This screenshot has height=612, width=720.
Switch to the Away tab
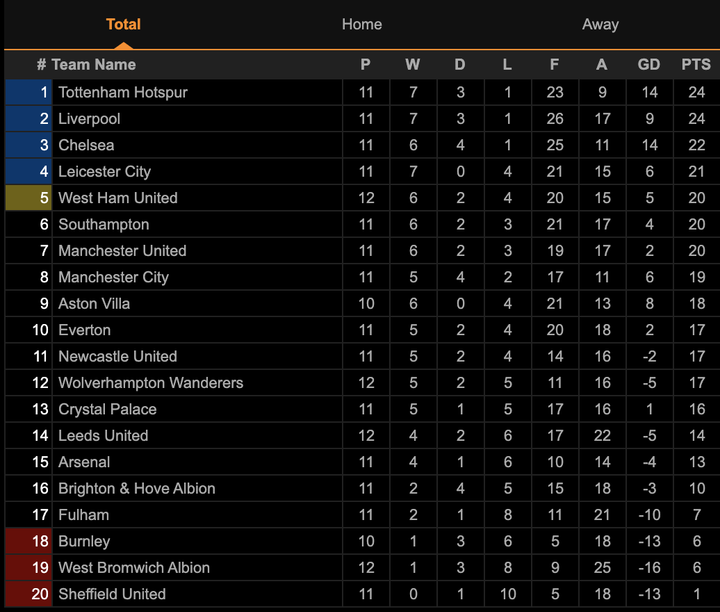point(600,24)
